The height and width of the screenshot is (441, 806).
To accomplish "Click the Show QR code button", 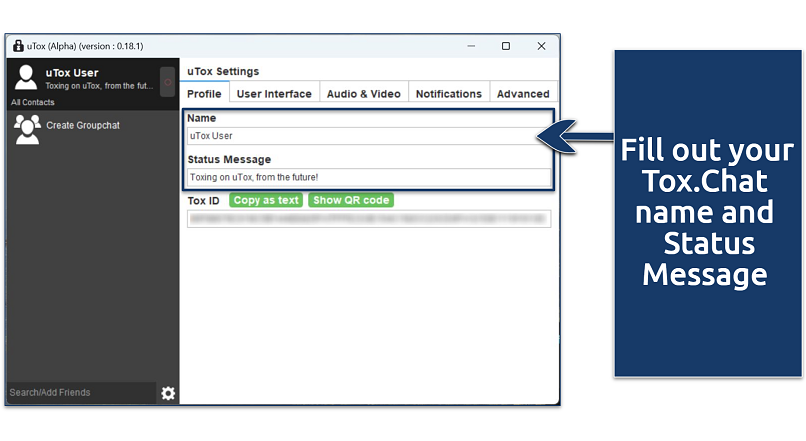I will (351, 200).
